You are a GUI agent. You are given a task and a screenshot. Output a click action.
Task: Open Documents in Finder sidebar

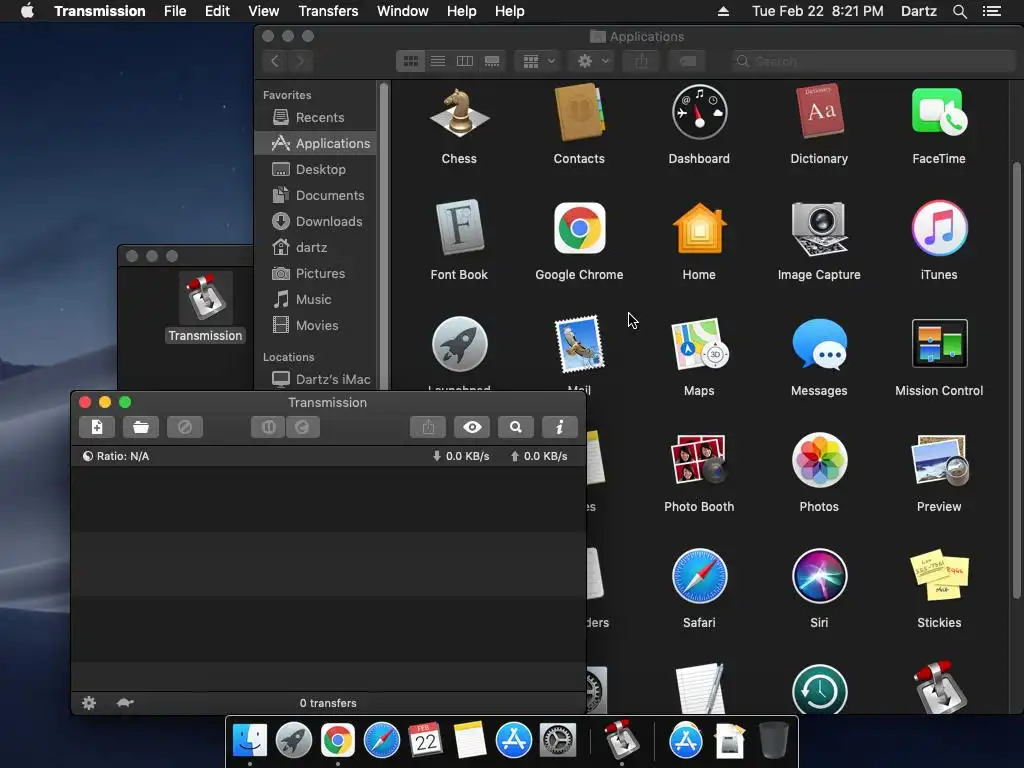[315, 195]
